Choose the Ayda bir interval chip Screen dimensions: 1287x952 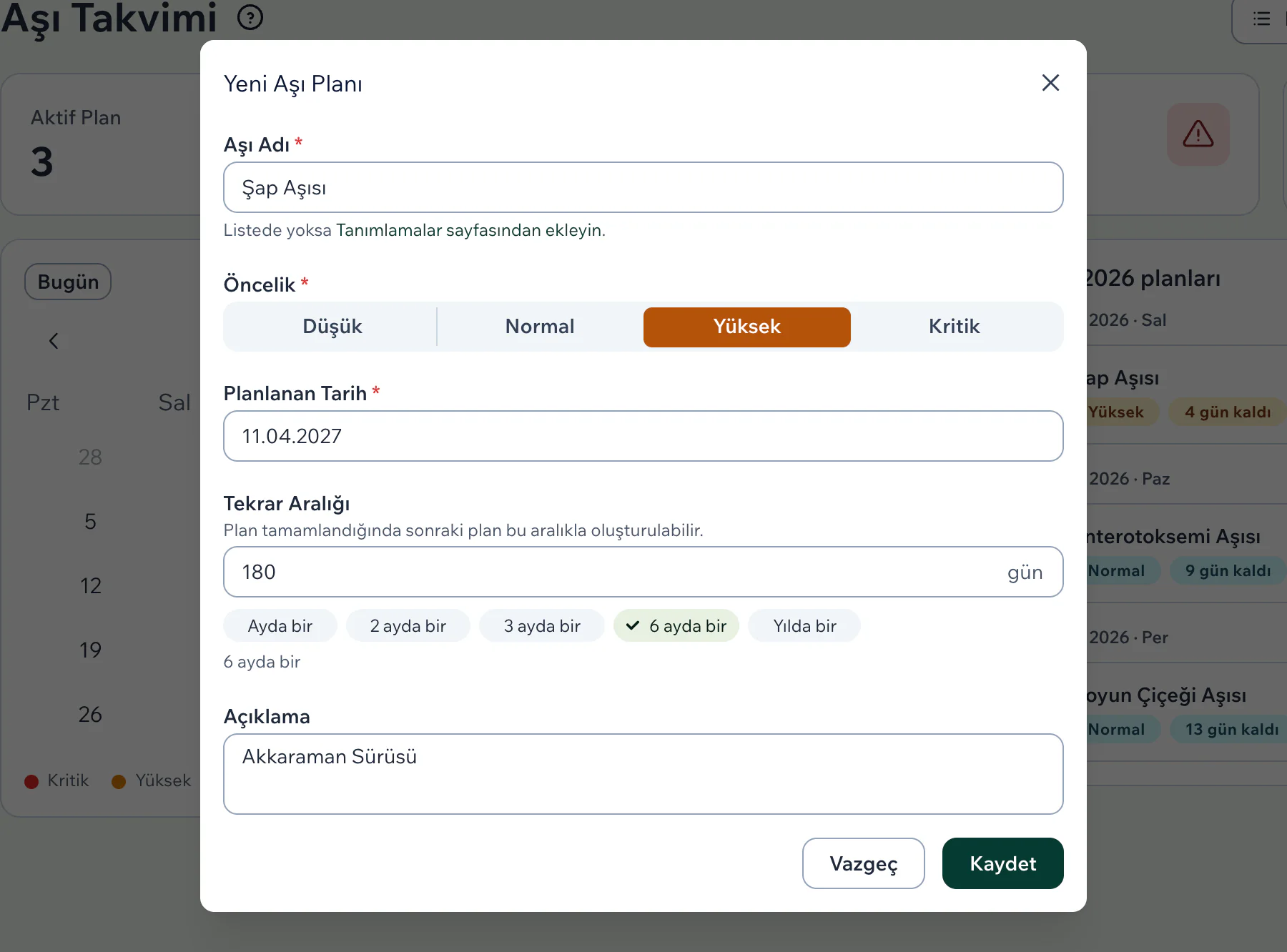tap(280, 626)
